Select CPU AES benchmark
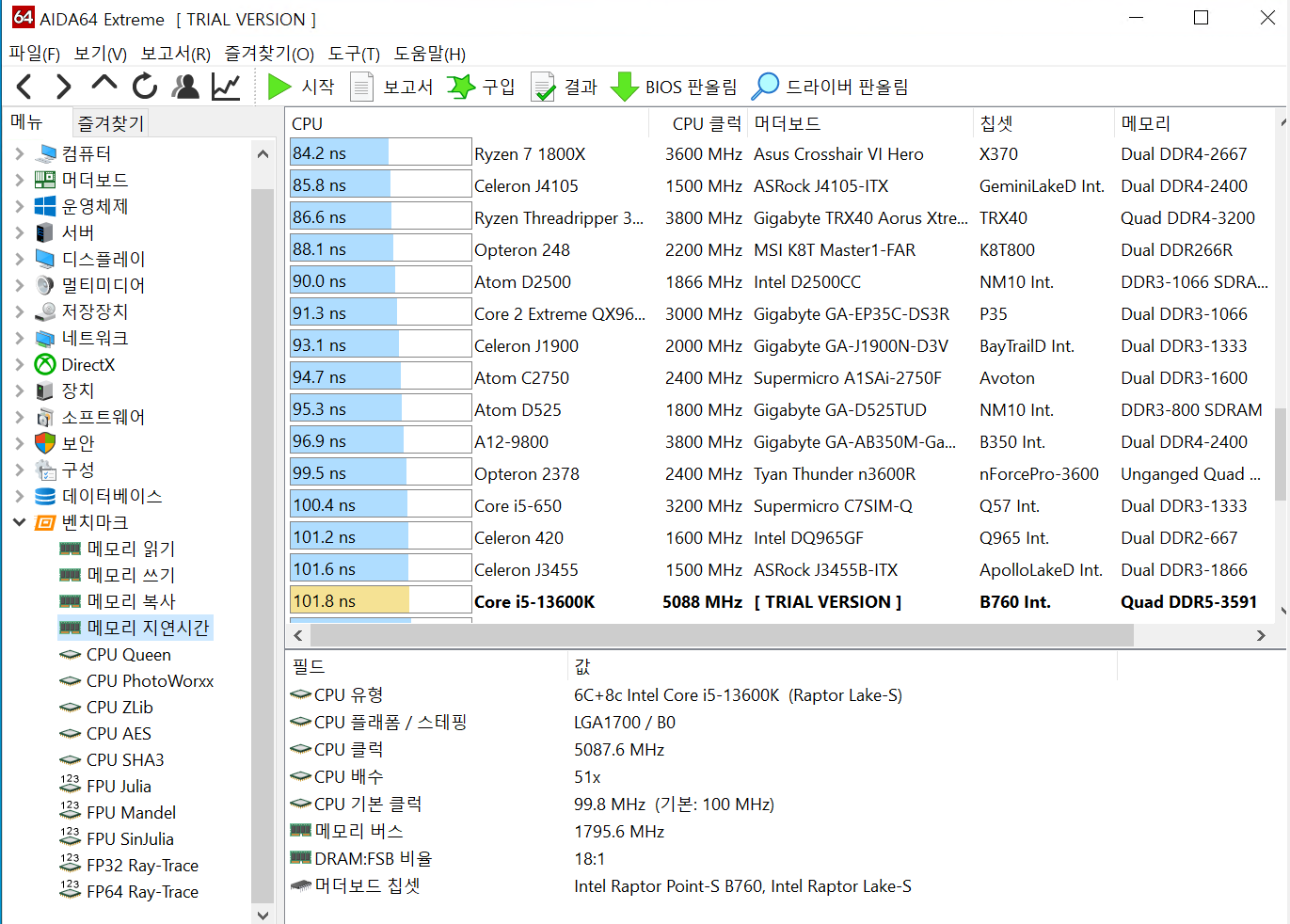This screenshot has width=1290, height=924. pos(119,734)
